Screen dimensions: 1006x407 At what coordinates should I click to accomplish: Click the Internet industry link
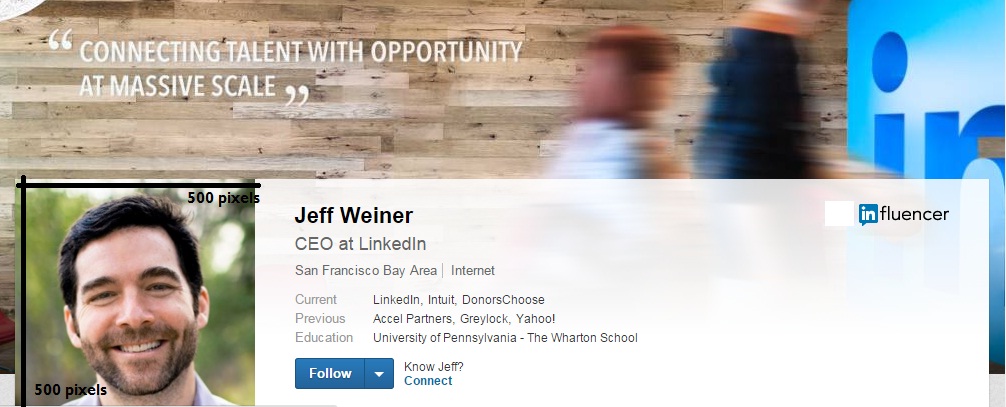(473, 271)
